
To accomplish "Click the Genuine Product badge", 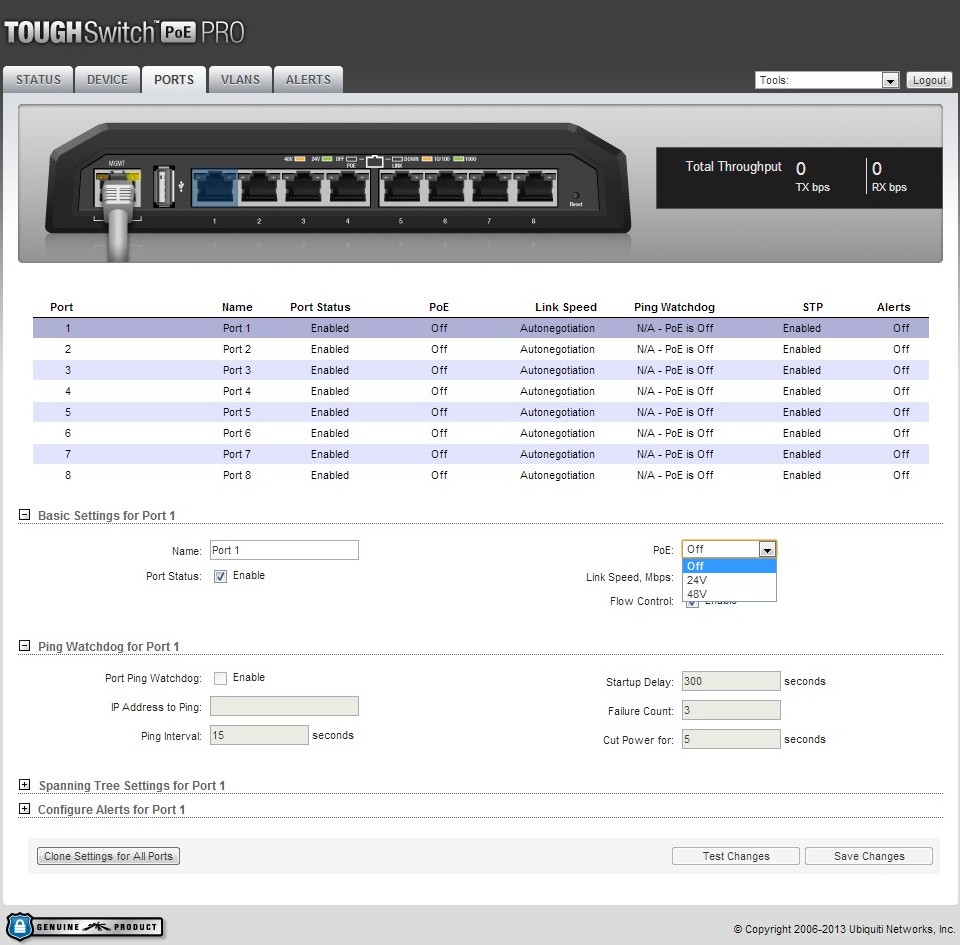I will [84, 927].
